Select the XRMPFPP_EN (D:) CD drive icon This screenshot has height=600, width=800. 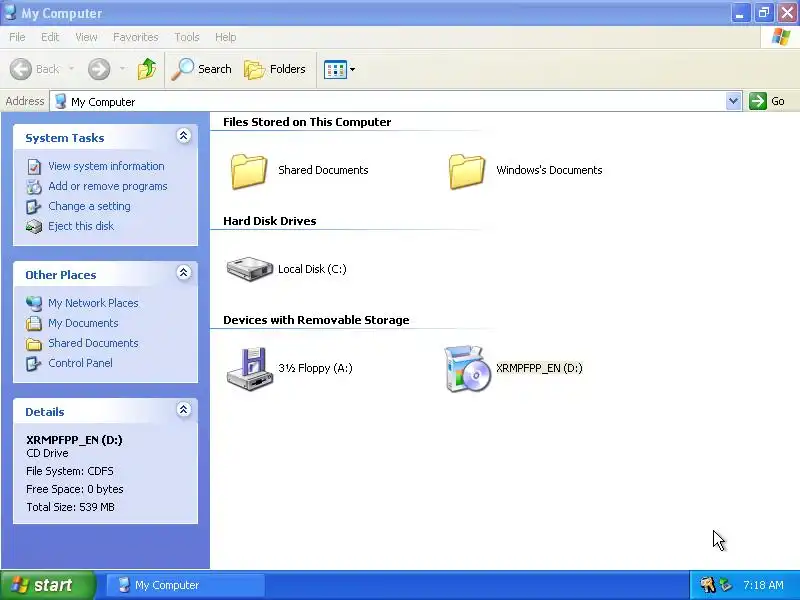467,369
